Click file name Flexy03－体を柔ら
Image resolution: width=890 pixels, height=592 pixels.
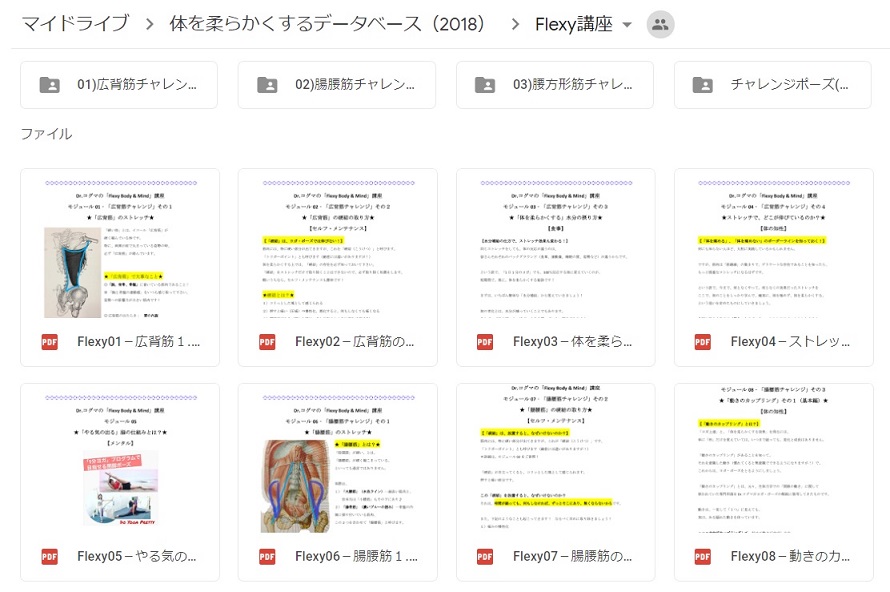573,342
